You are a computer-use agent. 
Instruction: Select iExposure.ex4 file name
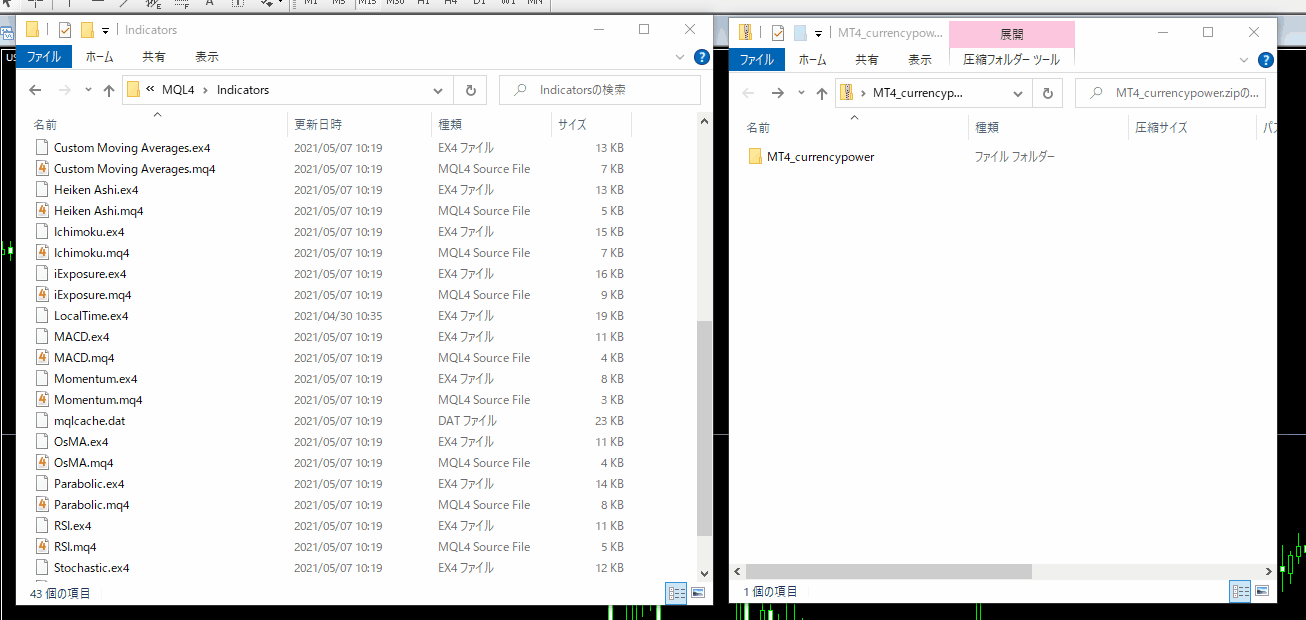tap(90, 274)
